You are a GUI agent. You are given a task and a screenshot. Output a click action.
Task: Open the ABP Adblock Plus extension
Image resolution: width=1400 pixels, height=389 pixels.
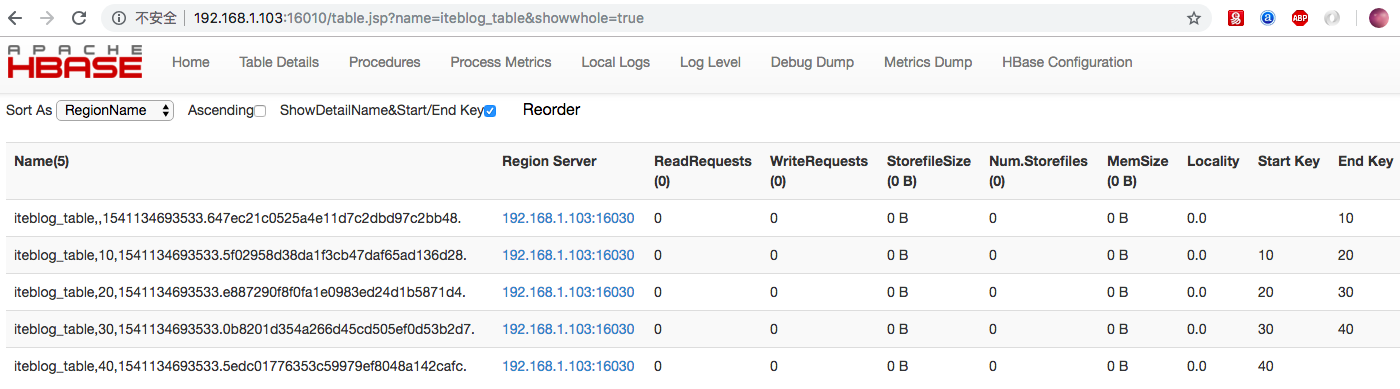pos(1299,18)
